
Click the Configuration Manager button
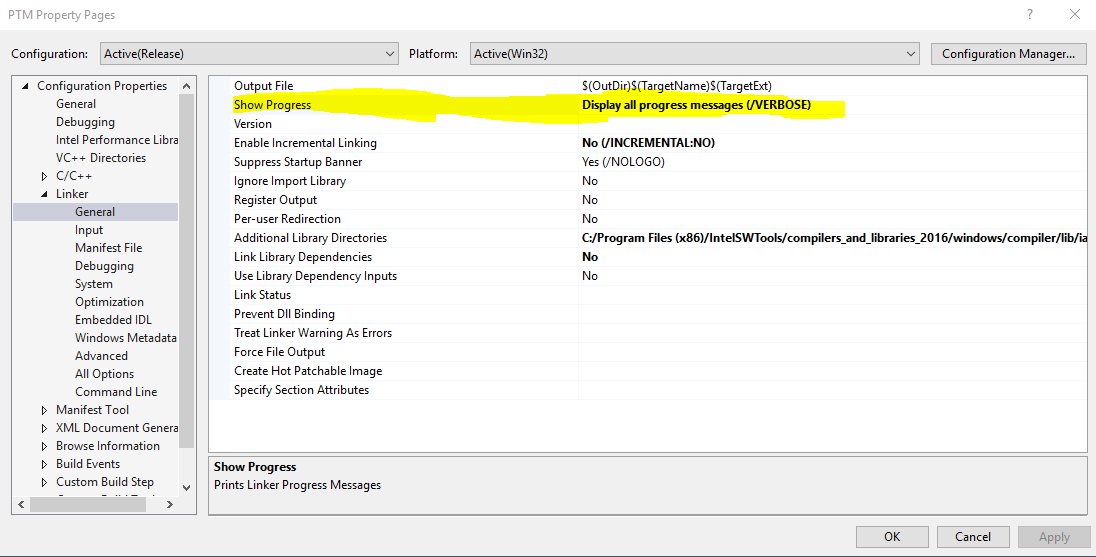point(1008,54)
